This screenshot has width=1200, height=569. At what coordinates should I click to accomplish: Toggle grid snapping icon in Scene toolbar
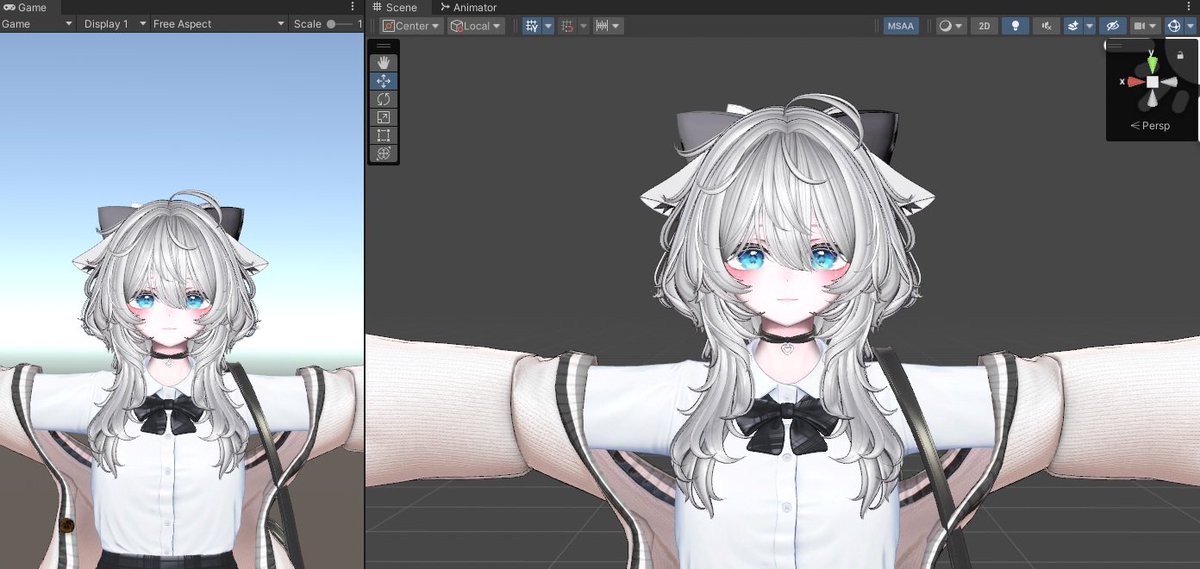click(x=532, y=26)
